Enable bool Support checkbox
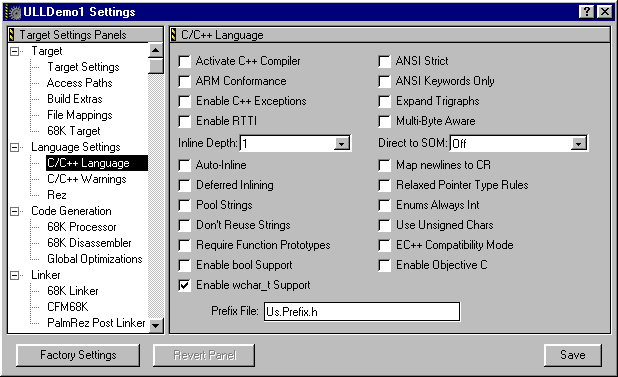The width and height of the screenshot is (618, 377). point(184,265)
